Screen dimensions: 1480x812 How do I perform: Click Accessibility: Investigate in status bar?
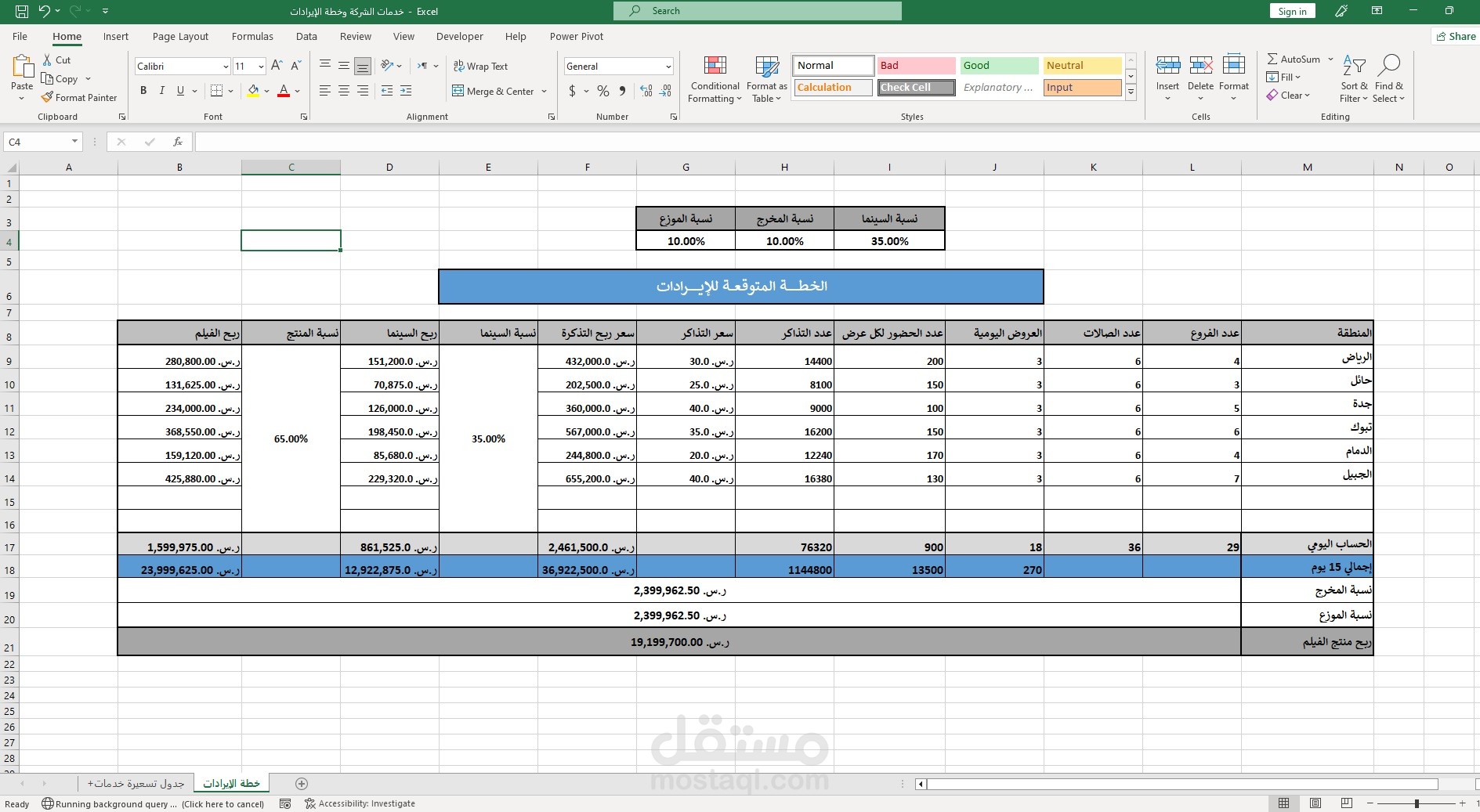360,803
